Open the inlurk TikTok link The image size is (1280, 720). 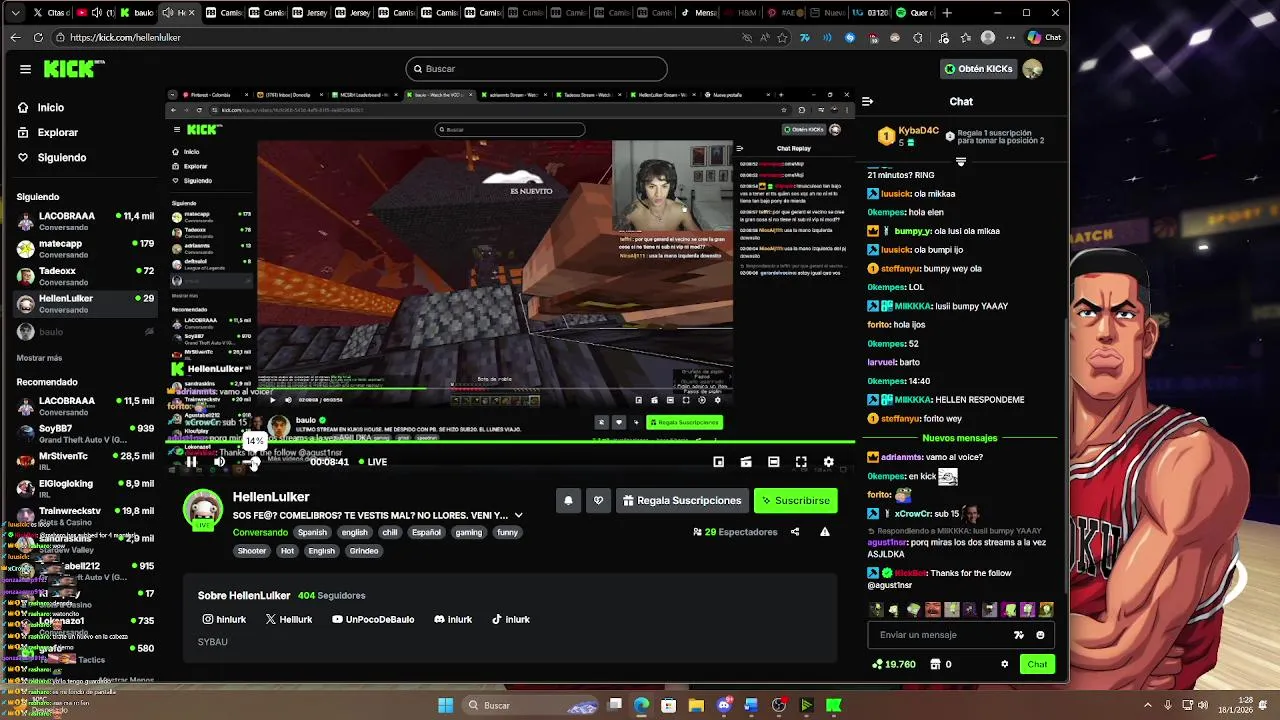[x=510, y=619]
